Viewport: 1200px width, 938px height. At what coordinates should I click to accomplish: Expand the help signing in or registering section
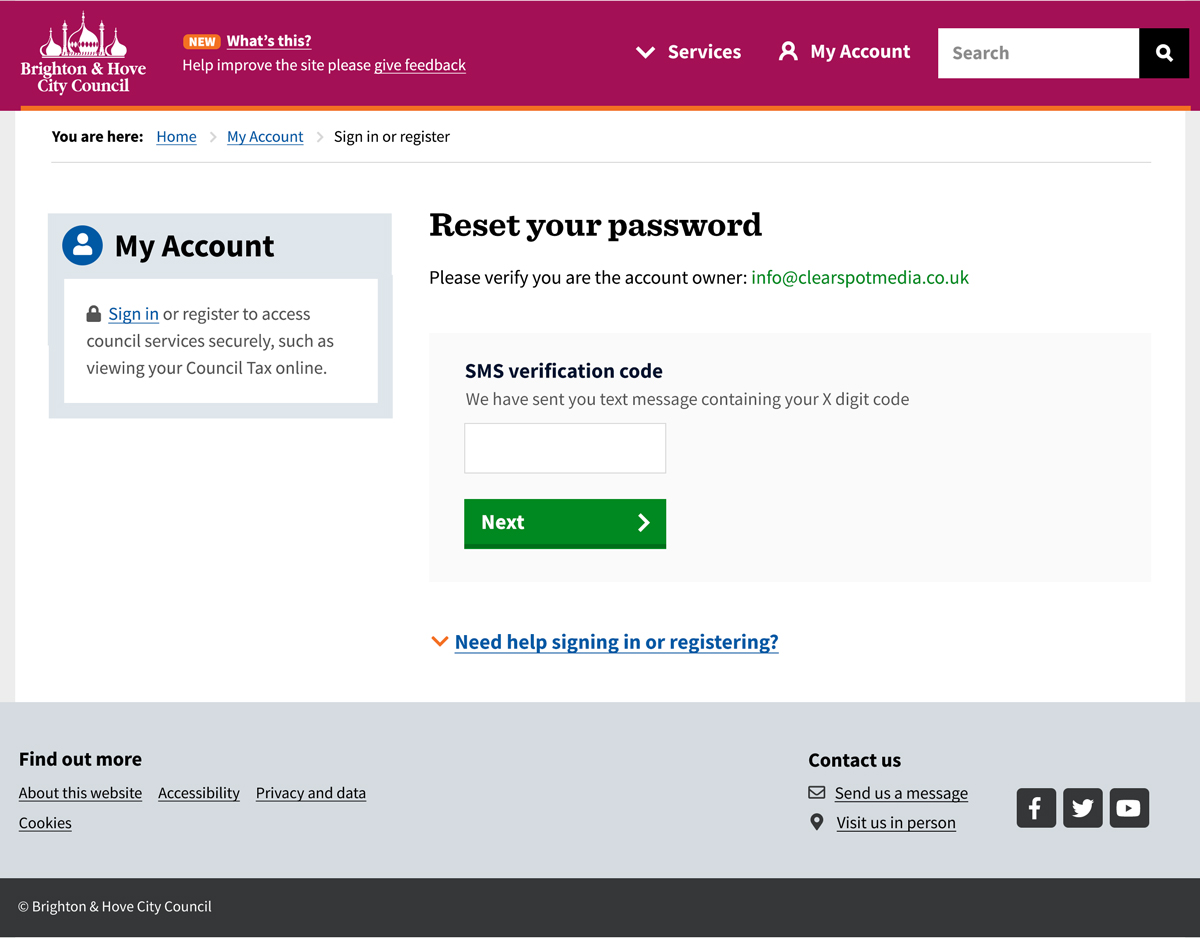pyautogui.click(x=616, y=642)
